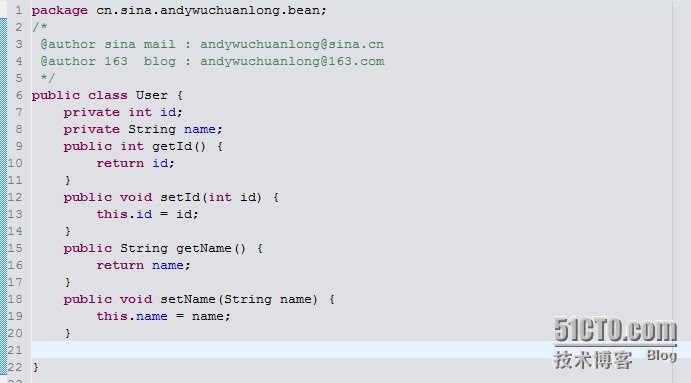
Task: Click the closing brace on line 20
Action: 67,333
